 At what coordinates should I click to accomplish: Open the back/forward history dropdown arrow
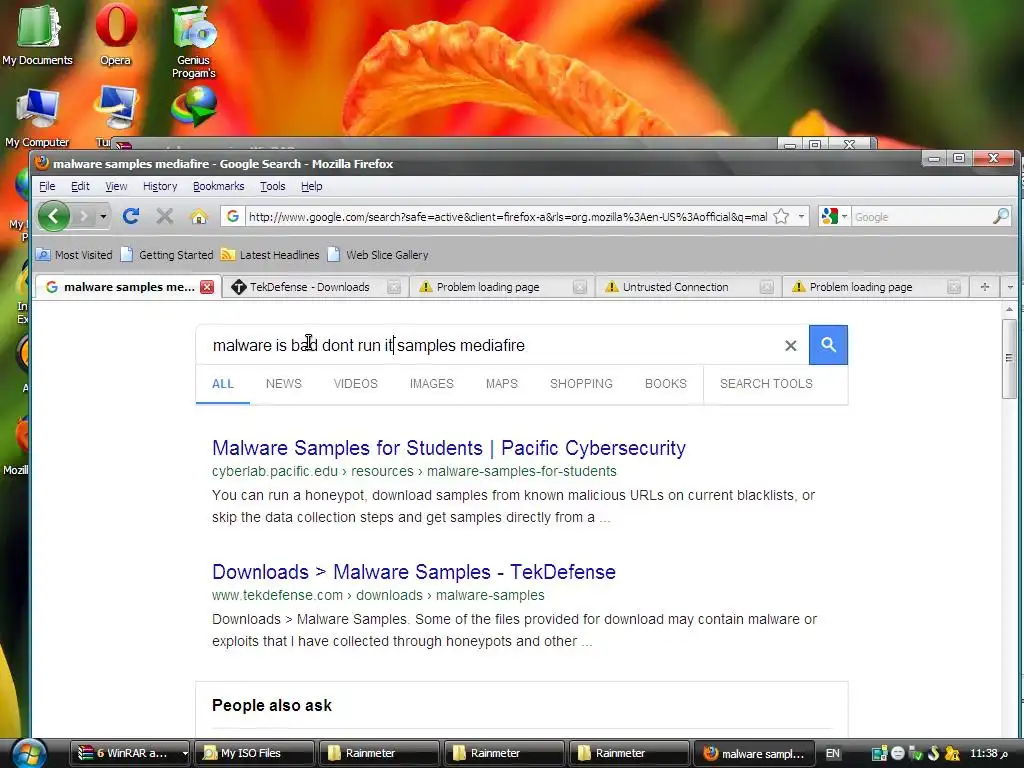(x=103, y=216)
